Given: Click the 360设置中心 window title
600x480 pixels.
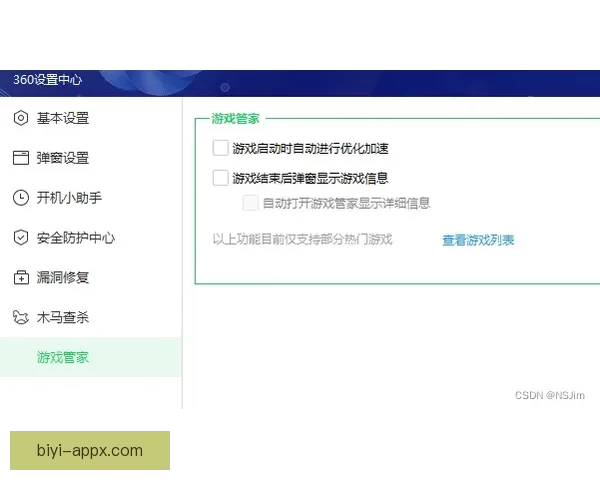Looking at the screenshot, I should tap(47, 80).
